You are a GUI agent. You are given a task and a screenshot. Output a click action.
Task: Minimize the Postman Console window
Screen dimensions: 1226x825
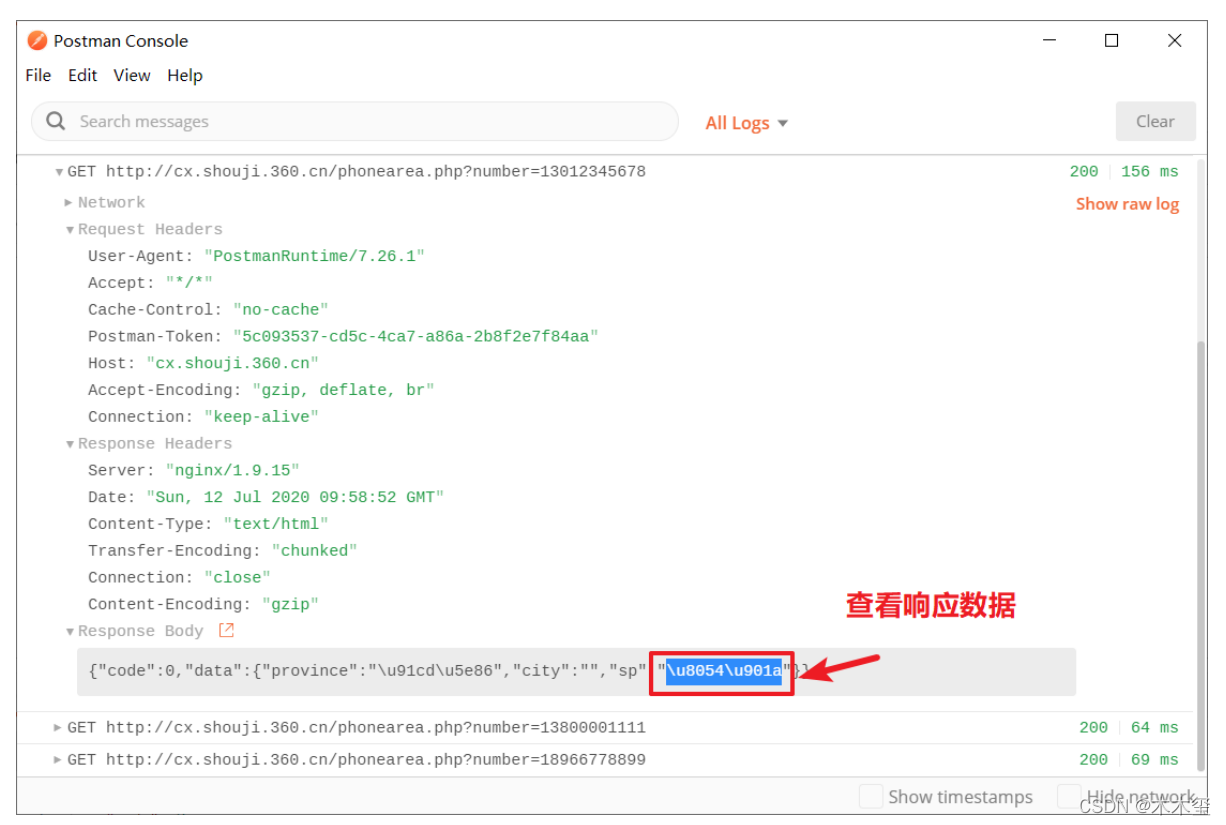click(x=1049, y=41)
